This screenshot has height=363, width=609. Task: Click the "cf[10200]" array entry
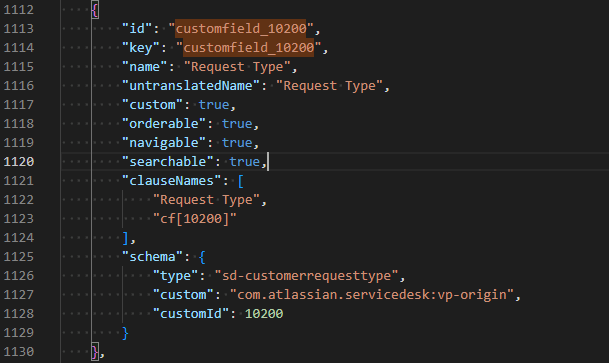click(195, 219)
